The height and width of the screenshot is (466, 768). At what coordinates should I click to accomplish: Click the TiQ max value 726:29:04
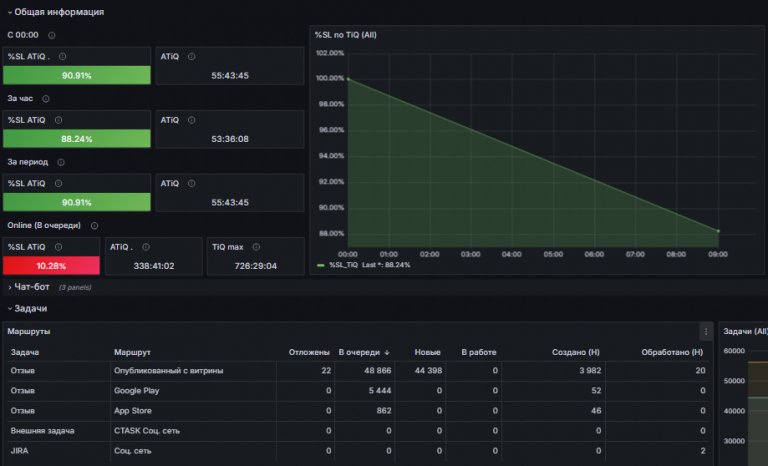(x=256, y=266)
